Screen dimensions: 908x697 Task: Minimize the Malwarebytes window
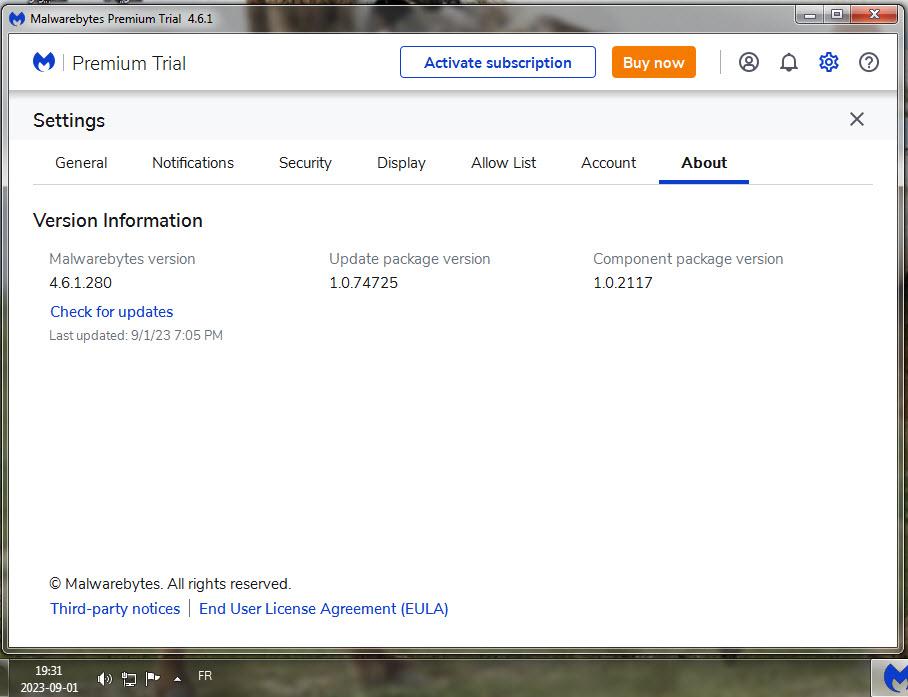click(x=811, y=15)
